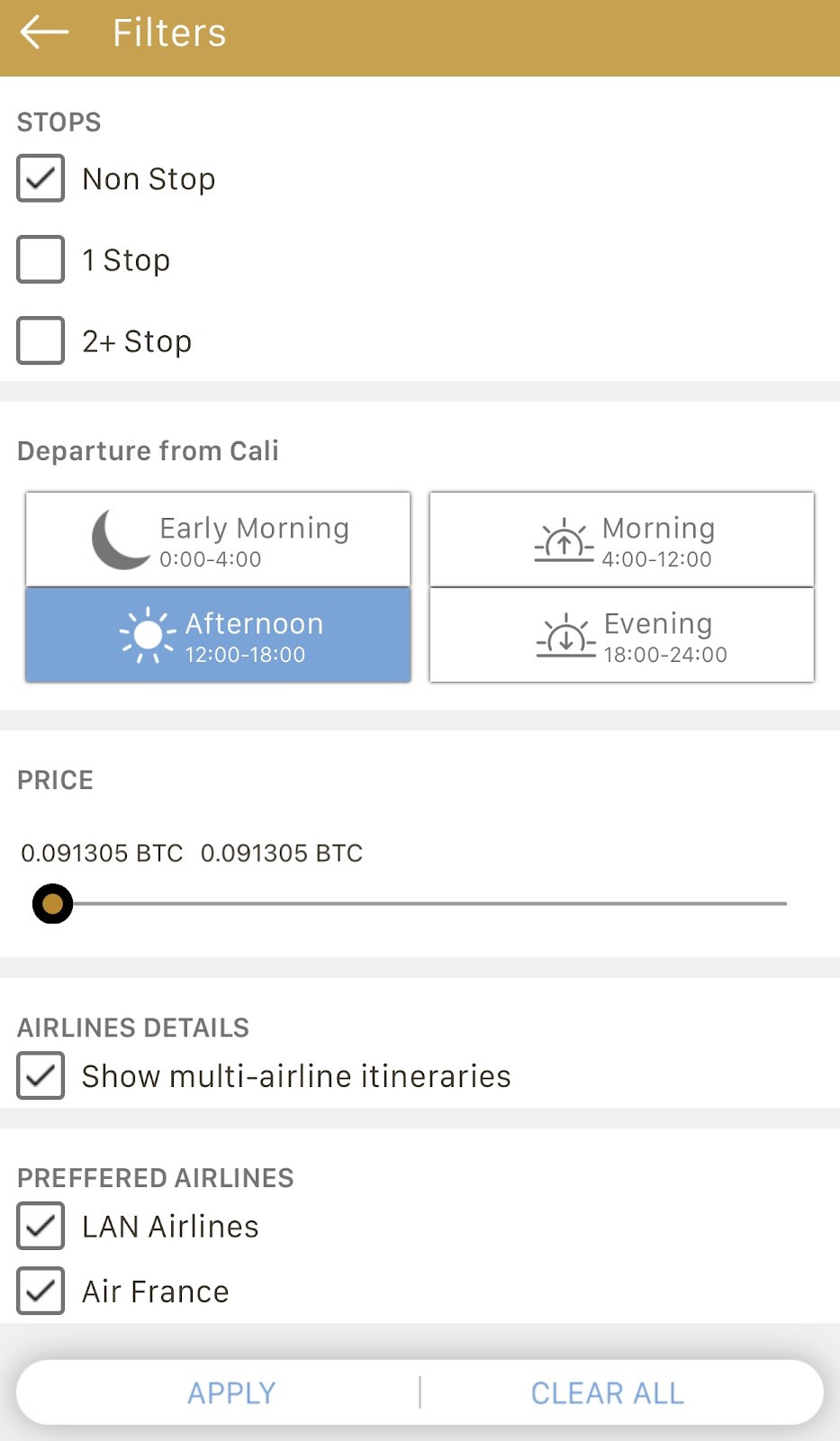This screenshot has width=840, height=1441.
Task: Click the Filters title text
Action: 169,32
